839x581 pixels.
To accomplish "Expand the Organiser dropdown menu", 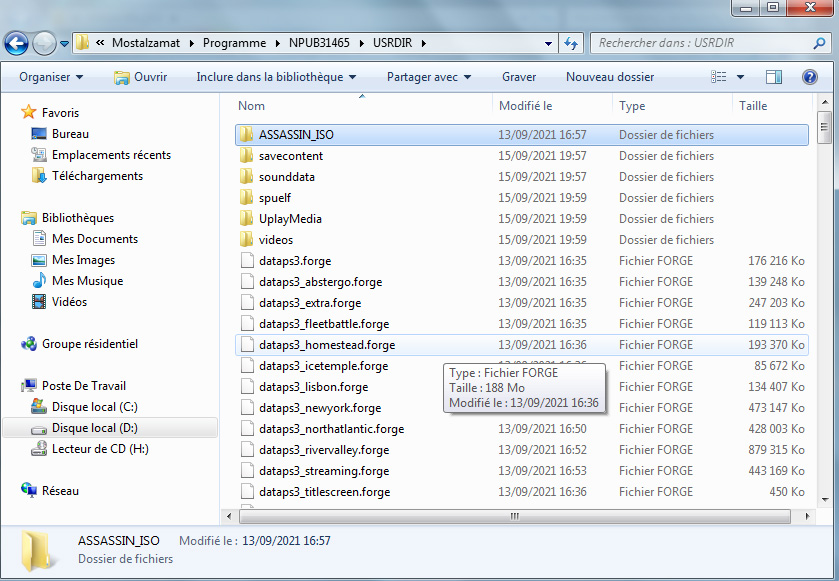I will (50, 77).
